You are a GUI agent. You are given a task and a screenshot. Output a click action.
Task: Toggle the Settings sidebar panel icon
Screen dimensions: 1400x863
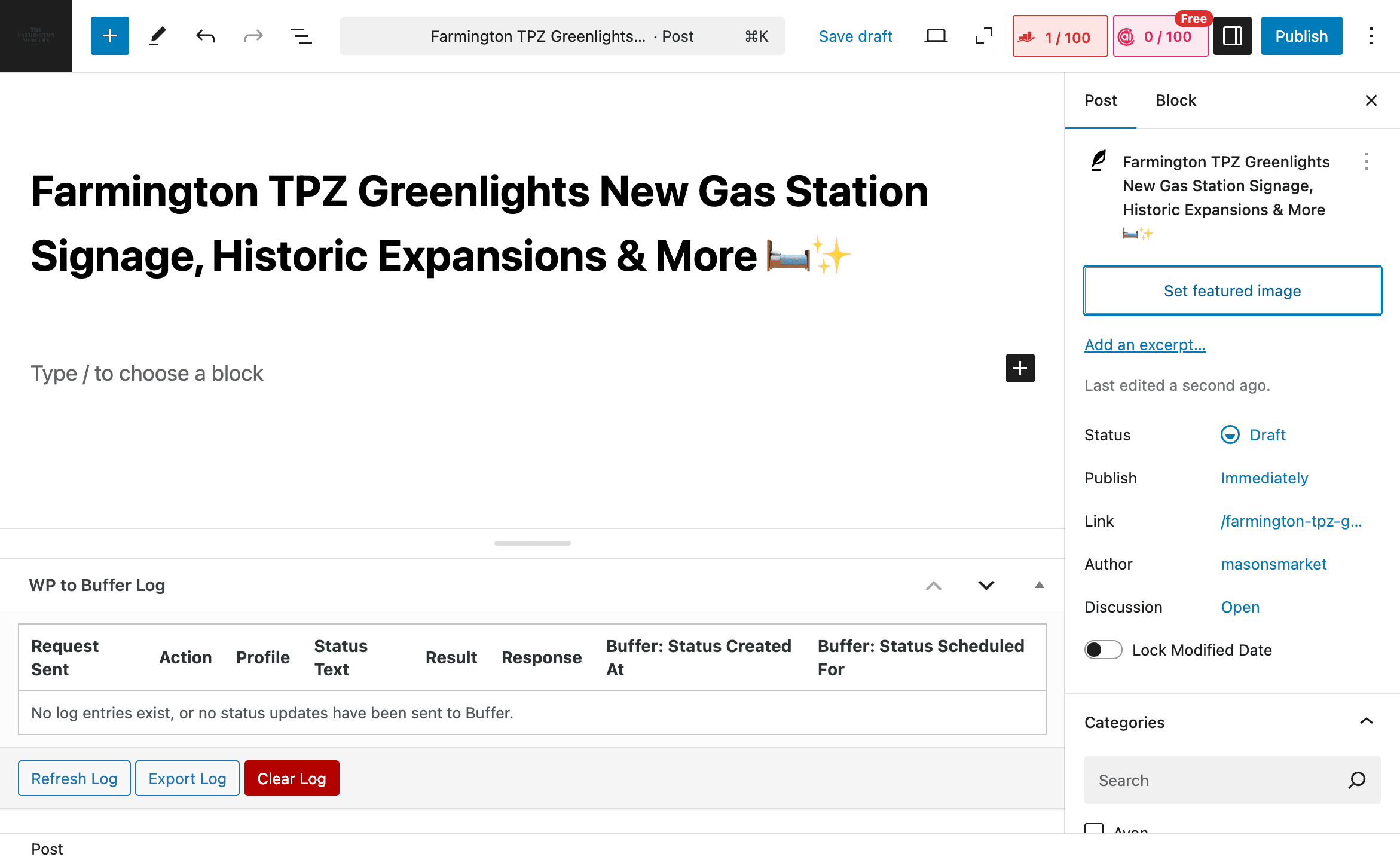pos(1233,36)
